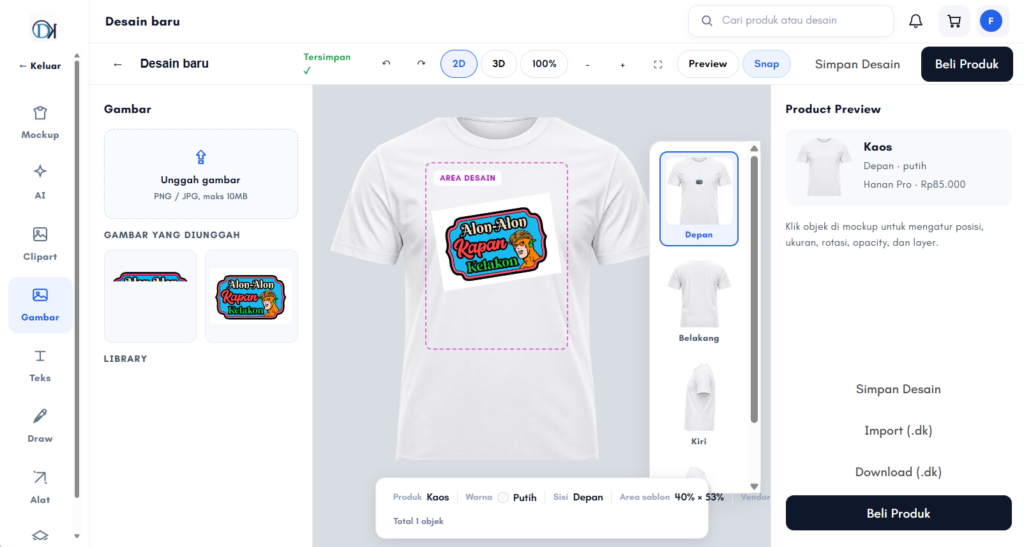Viewport: 1024px width, 547px height.
Task: Click Keluar to exit the editor
Action: [x=40, y=65]
